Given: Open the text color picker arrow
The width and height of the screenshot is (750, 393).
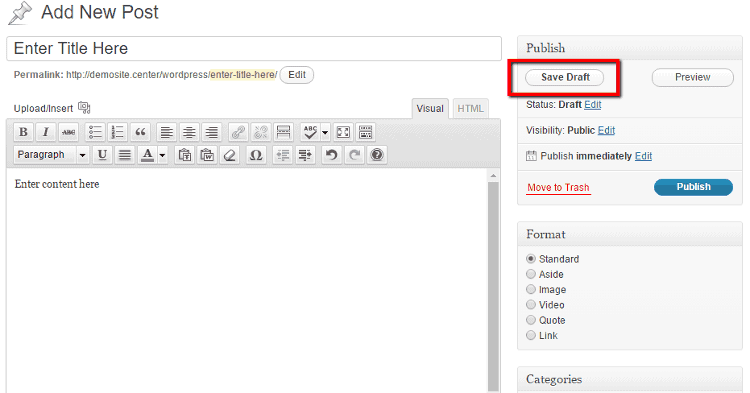Looking at the screenshot, I should [163, 155].
